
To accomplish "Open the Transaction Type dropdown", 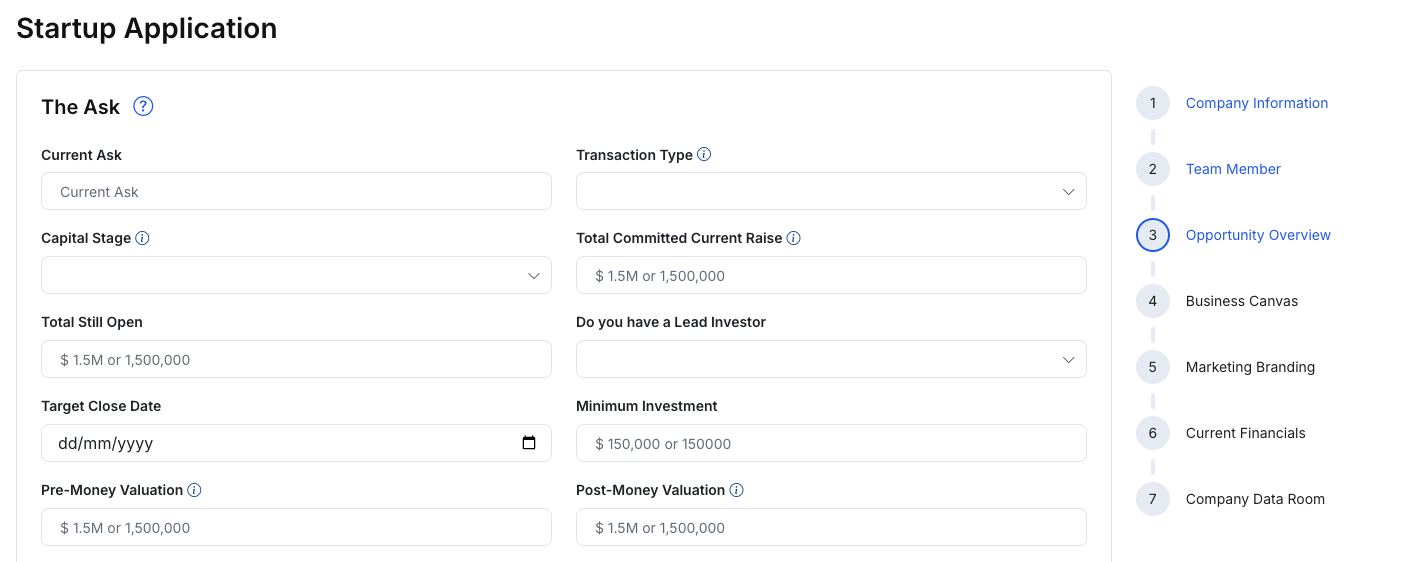I will (x=831, y=191).
